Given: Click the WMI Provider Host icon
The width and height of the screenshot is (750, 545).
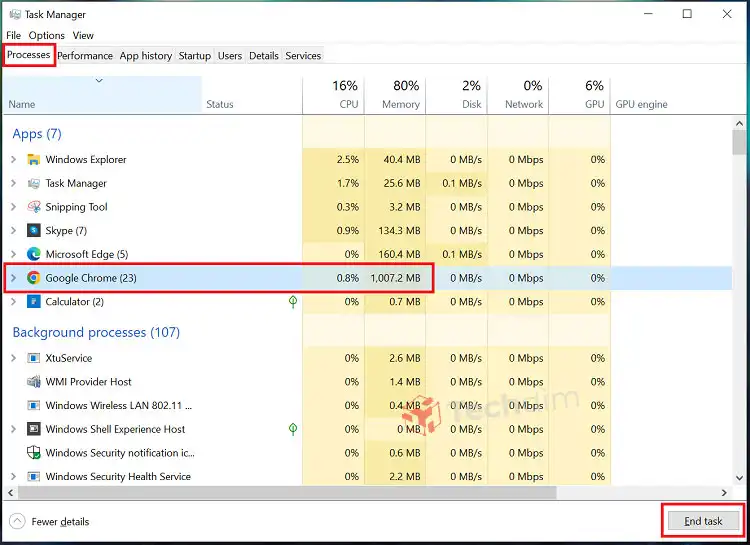Looking at the screenshot, I should (x=33, y=382).
